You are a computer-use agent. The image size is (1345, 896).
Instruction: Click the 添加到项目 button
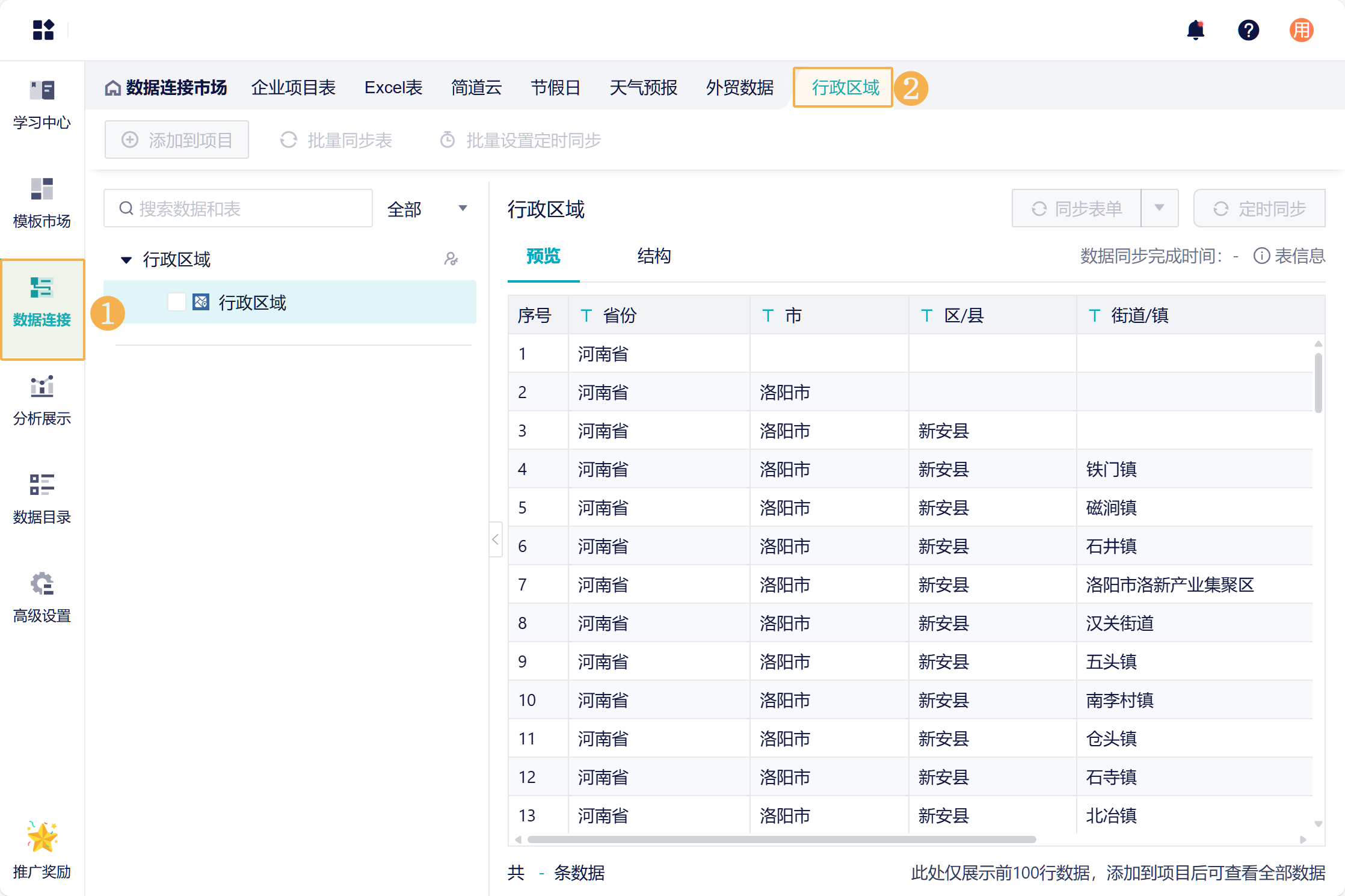pyautogui.click(x=177, y=140)
